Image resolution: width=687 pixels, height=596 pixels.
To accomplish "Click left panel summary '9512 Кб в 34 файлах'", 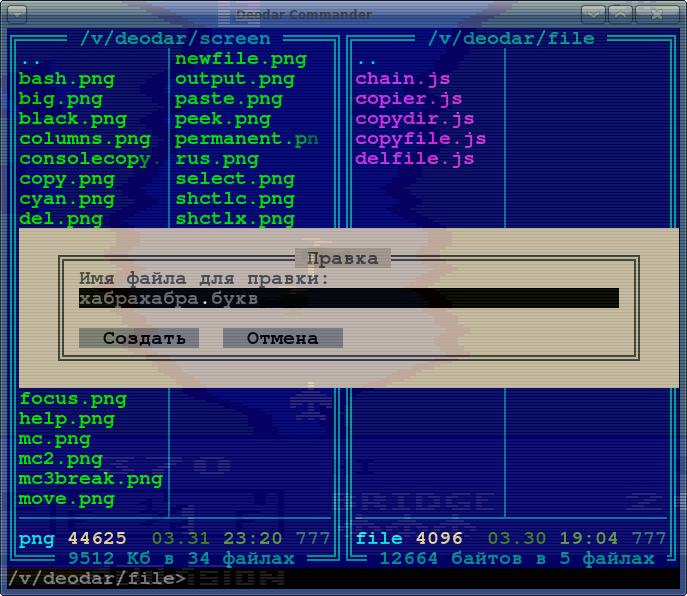I will tap(181, 559).
